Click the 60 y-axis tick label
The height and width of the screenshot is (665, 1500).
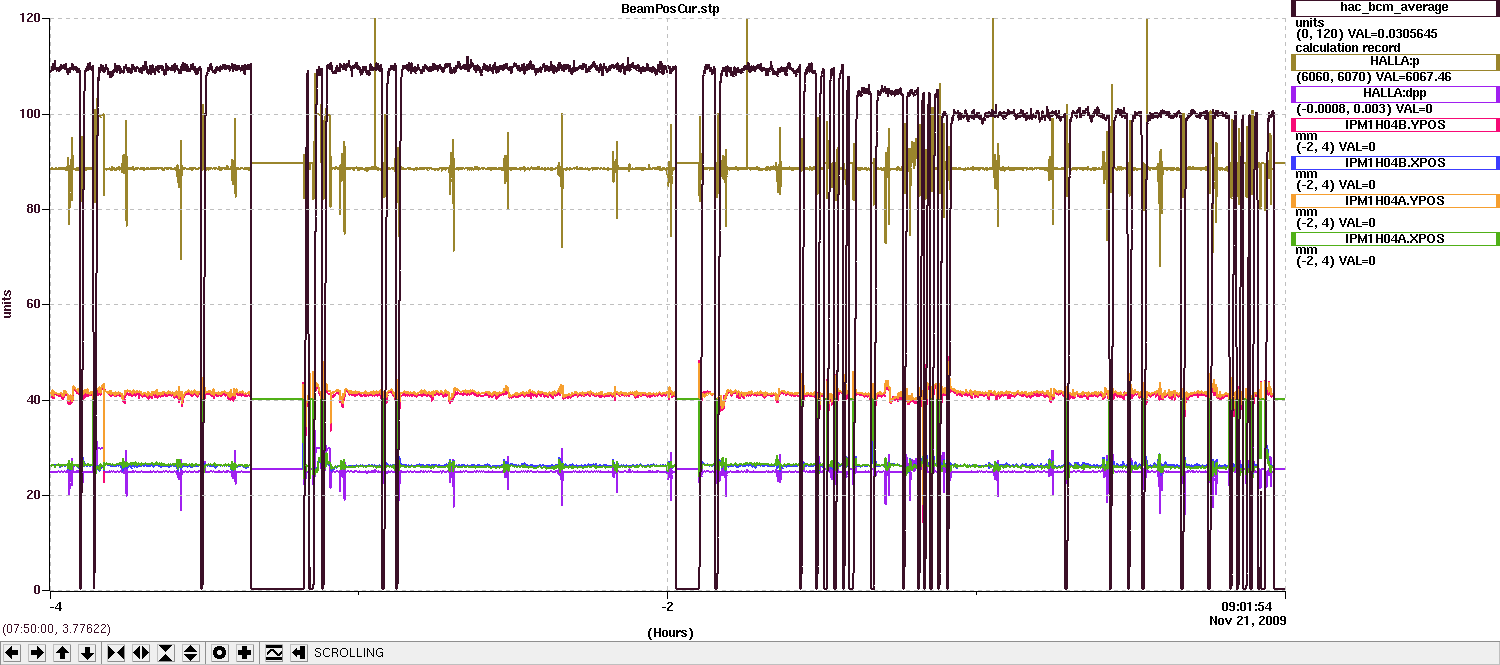33,304
